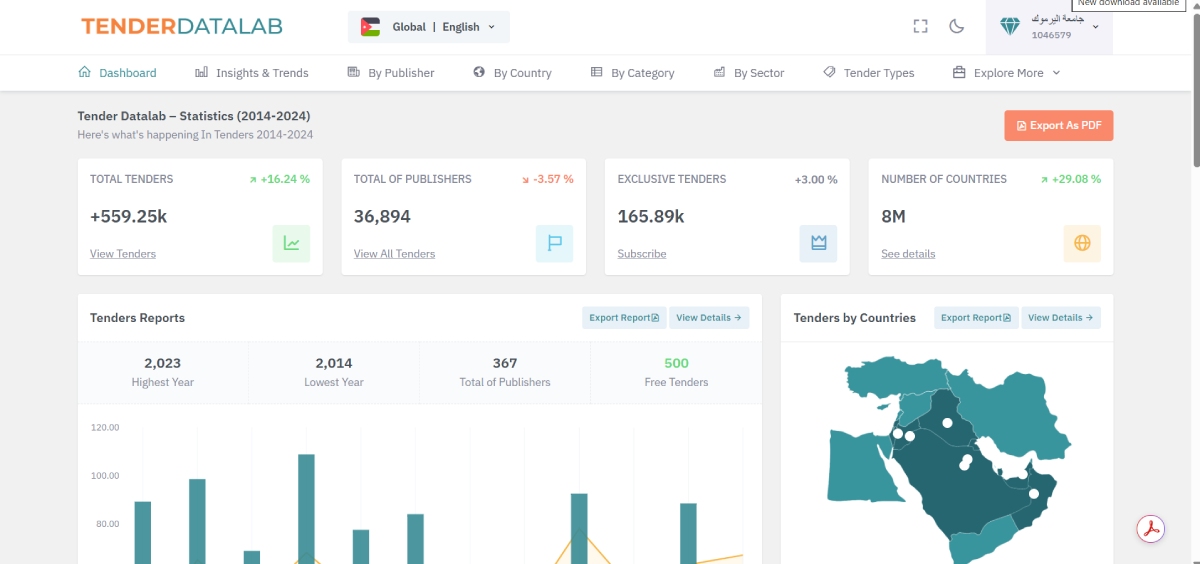Click the line chart icon in Total Tenders
1200x564 pixels.
pos(291,243)
